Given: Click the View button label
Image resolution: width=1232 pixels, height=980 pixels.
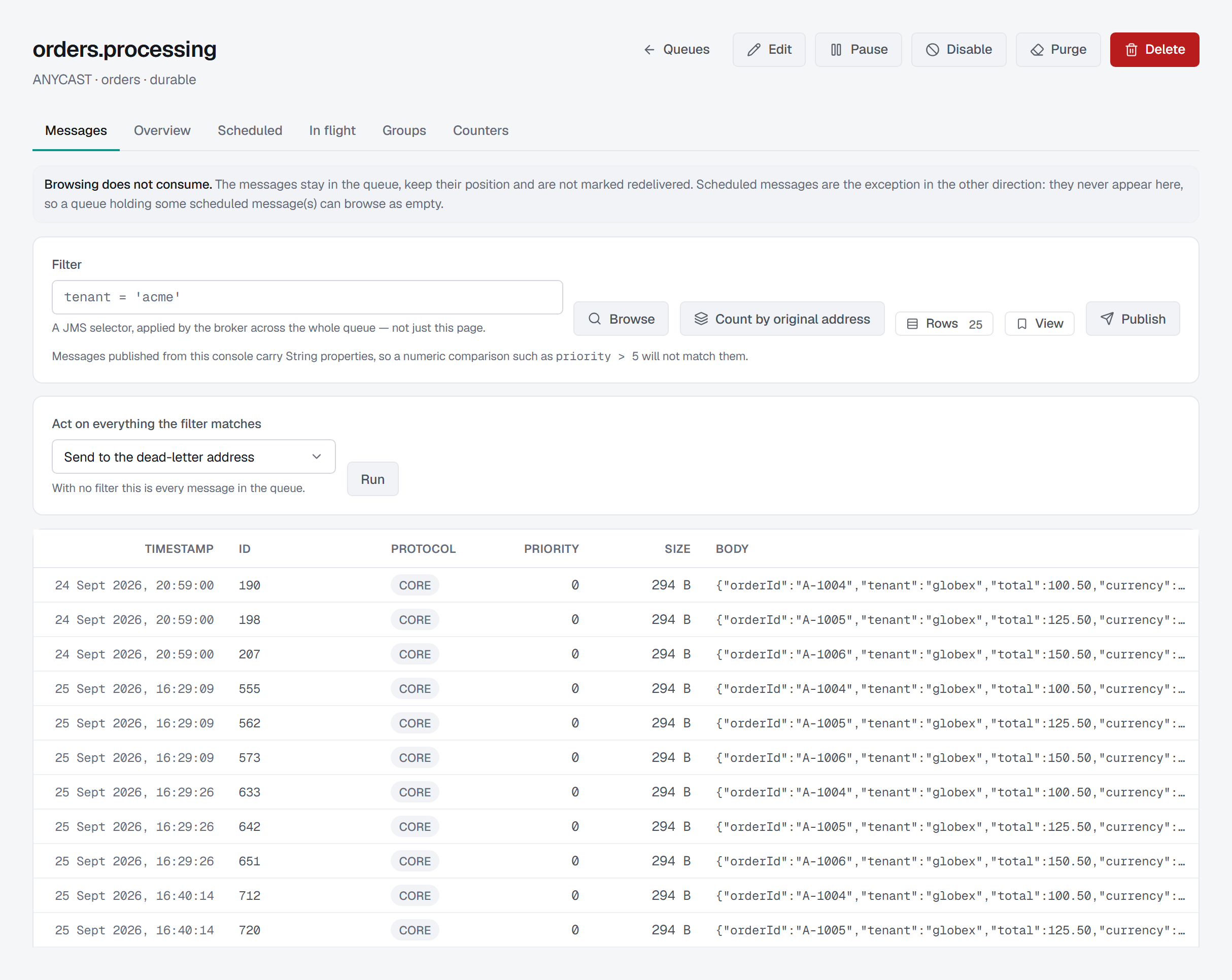Looking at the screenshot, I should (x=1049, y=324).
